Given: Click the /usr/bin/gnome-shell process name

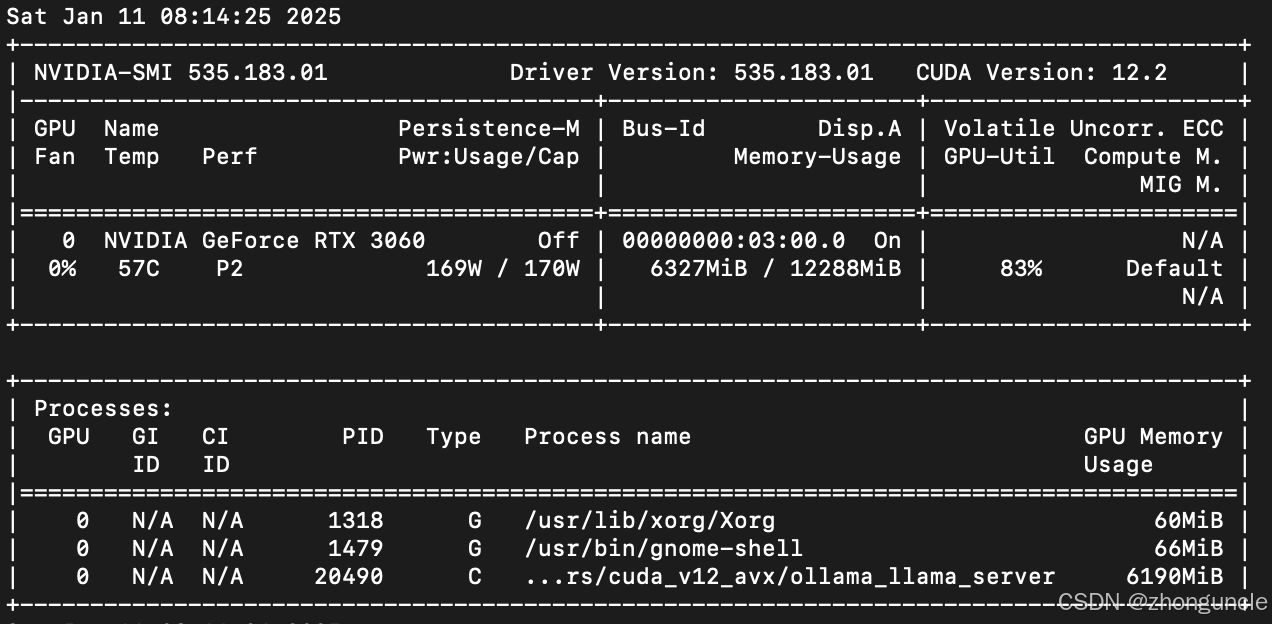Looking at the screenshot, I should coord(663,549).
